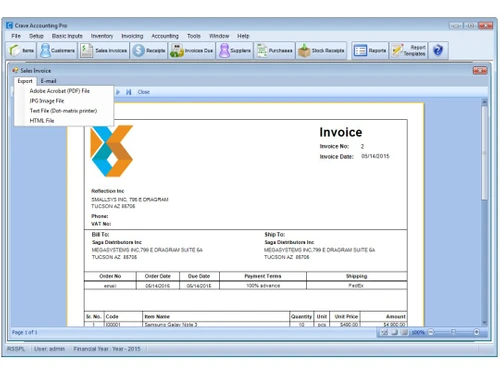Open the Receipts toolbar button
Screen dimensions: 500x375
(x=149, y=50)
